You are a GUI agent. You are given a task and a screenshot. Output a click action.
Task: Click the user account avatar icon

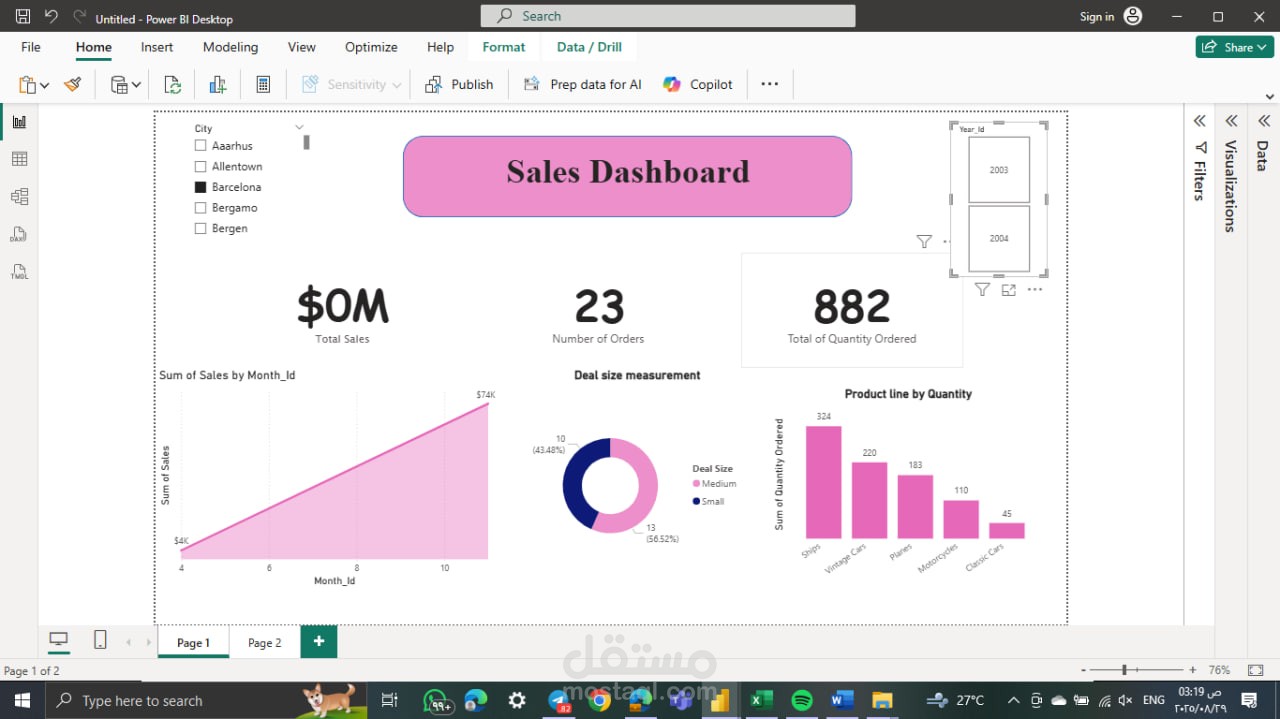pos(1132,16)
